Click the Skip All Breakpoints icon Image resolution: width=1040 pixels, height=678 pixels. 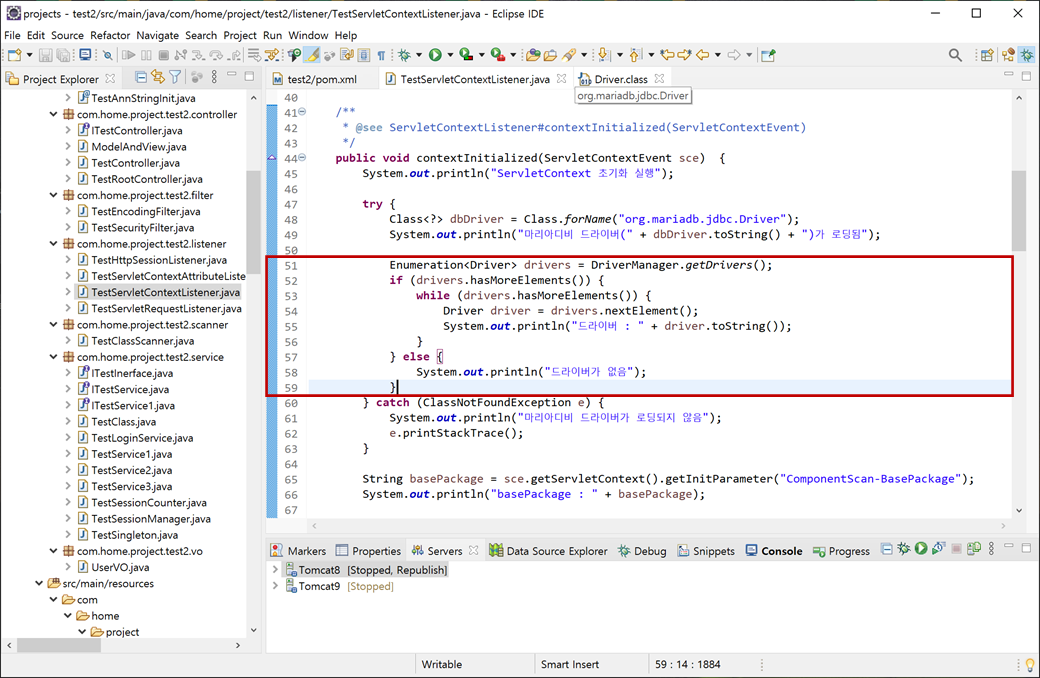[x=107, y=55]
